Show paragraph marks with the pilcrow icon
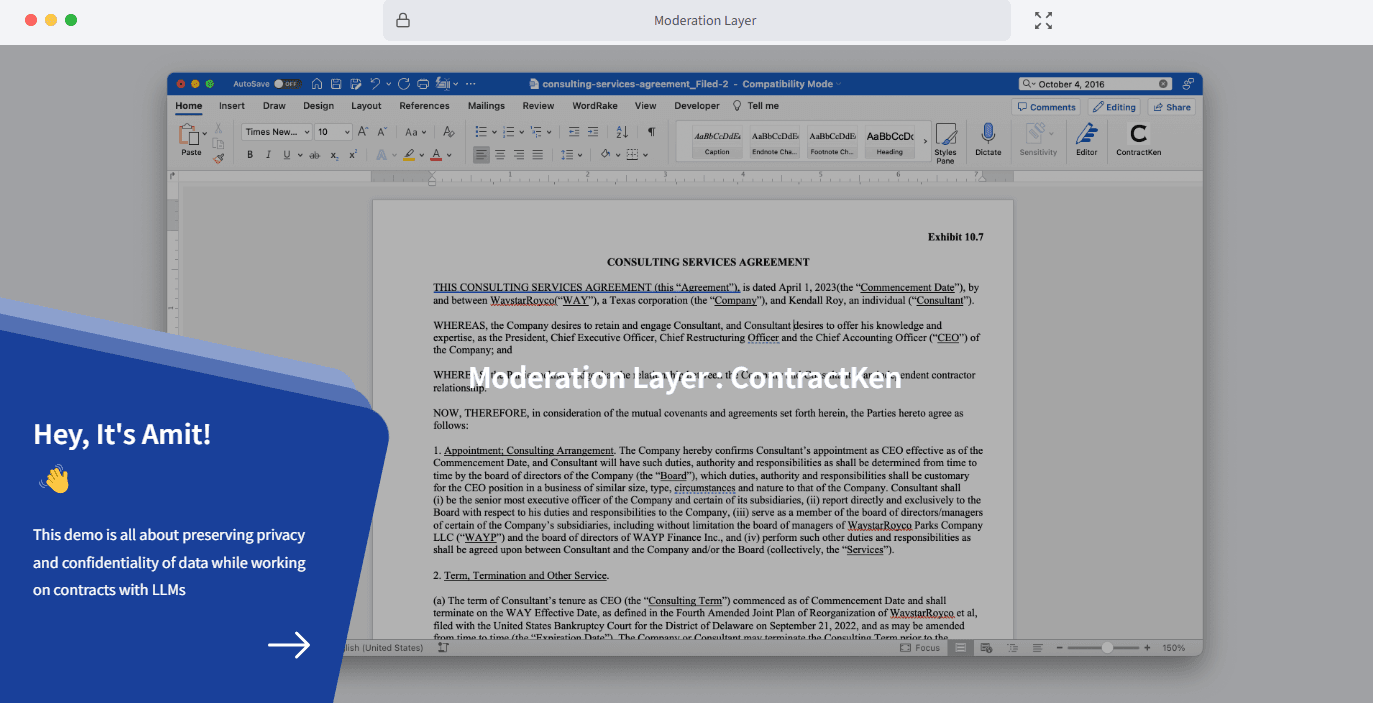The image size is (1373, 703). click(x=651, y=131)
